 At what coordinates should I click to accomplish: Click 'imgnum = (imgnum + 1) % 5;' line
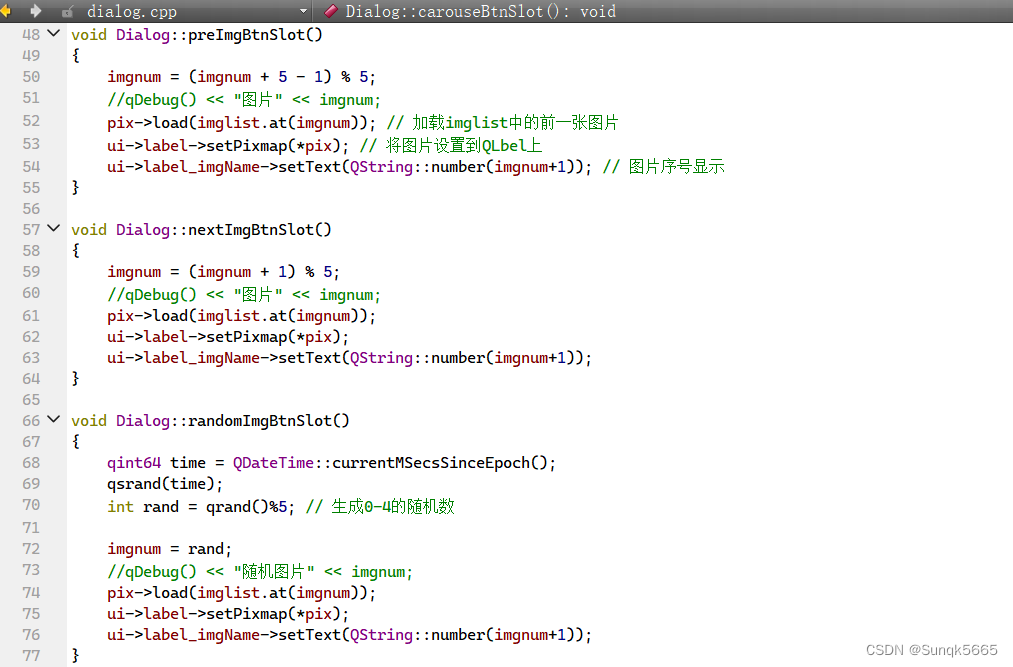pos(224,272)
